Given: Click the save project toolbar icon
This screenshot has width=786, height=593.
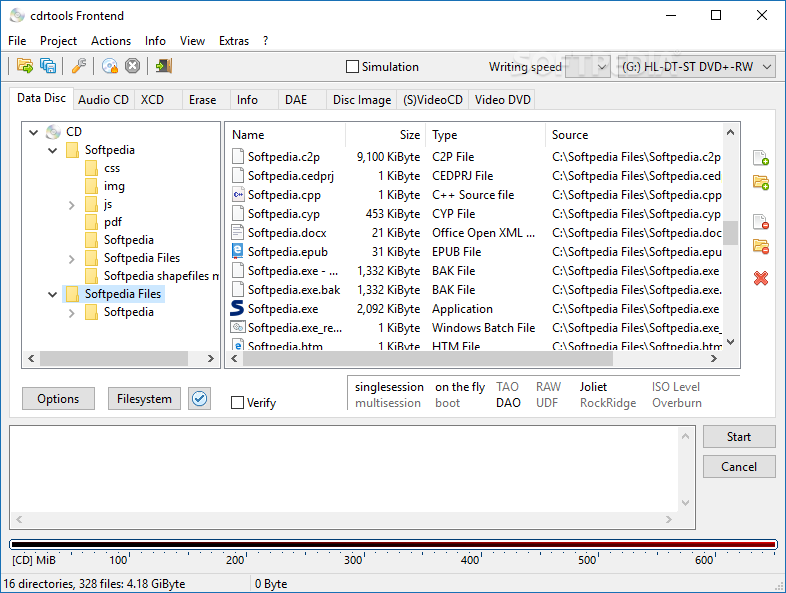Looking at the screenshot, I should point(48,66).
